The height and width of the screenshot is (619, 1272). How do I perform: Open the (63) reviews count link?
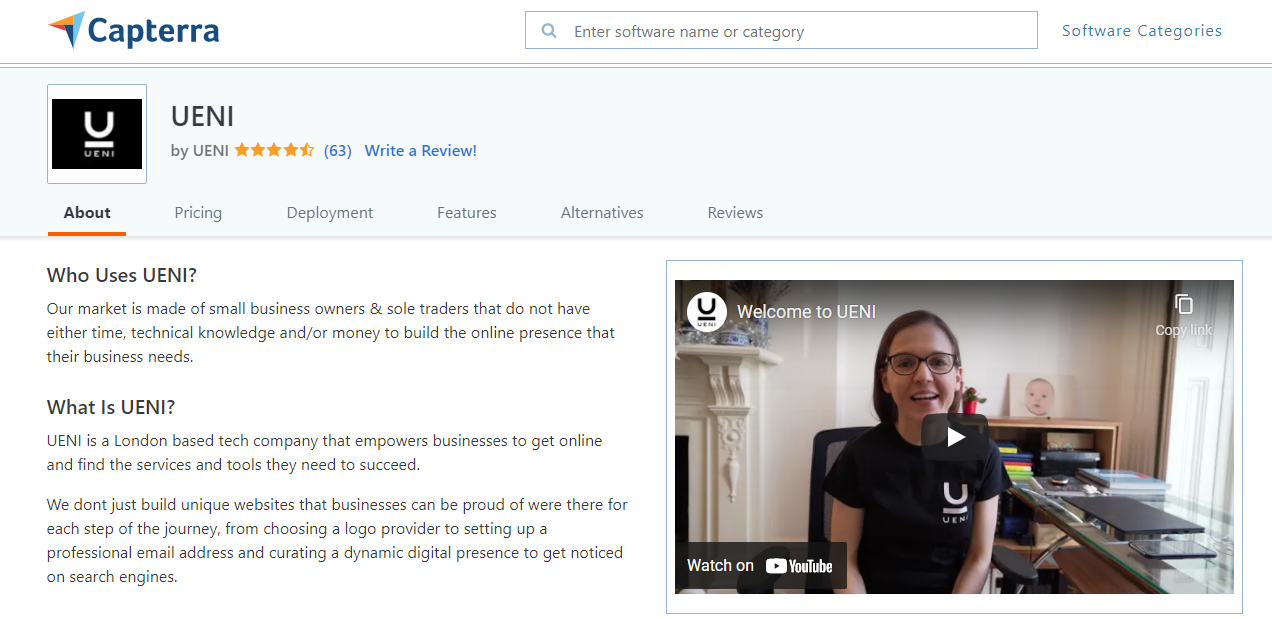coord(338,151)
